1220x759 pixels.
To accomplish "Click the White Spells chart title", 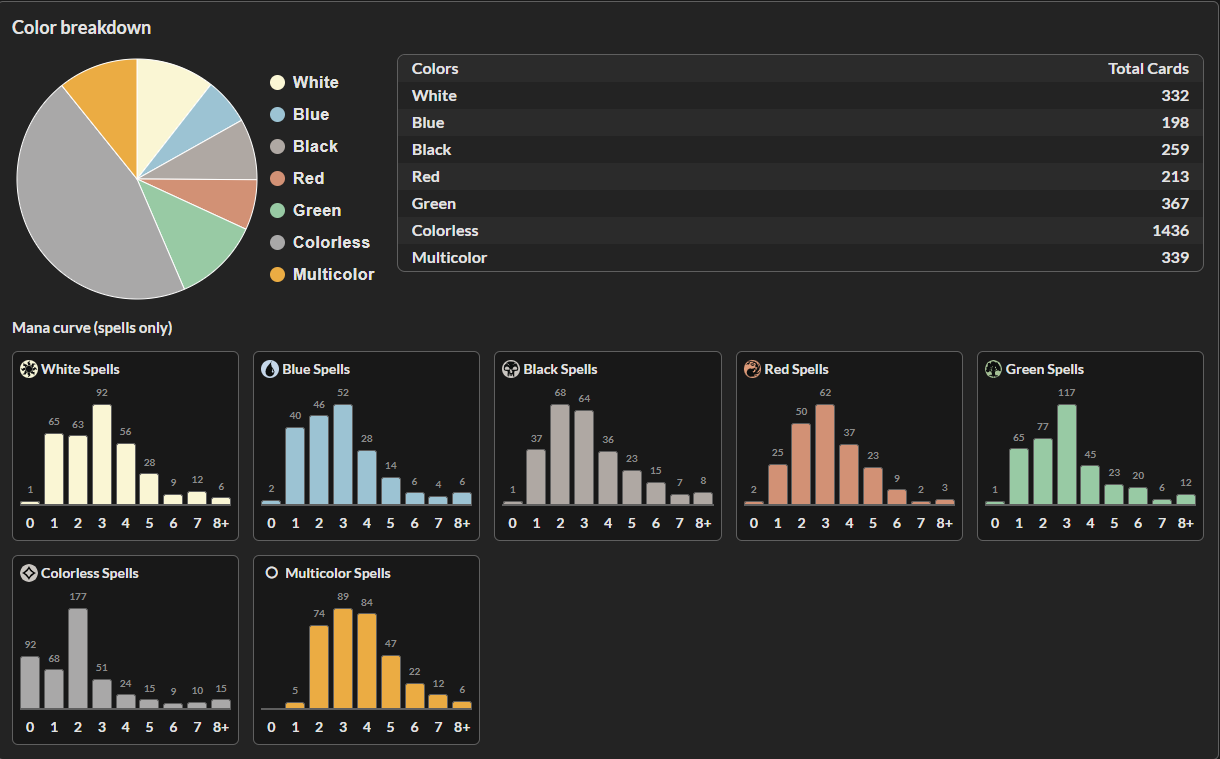I will pyautogui.click(x=80, y=369).
